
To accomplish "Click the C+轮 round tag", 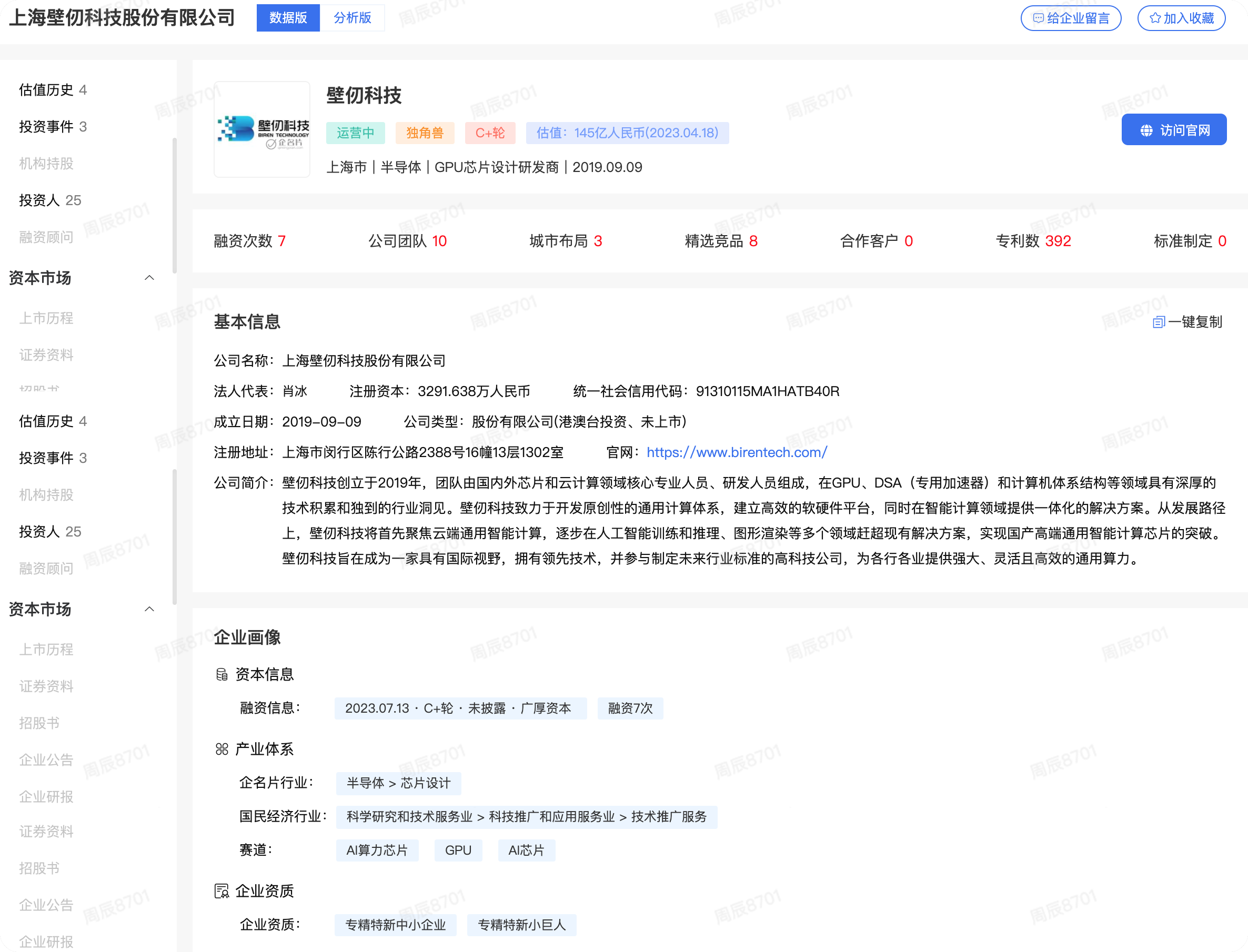I will pos(490,133).
